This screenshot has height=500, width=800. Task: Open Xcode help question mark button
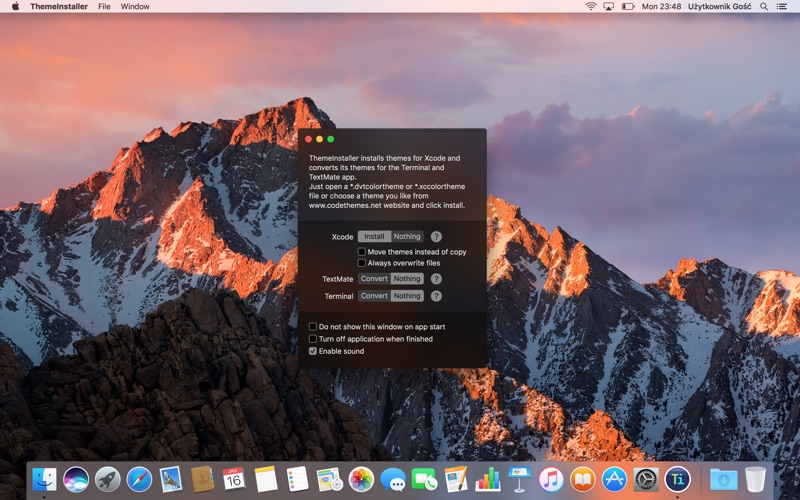[x=436, y=236]
